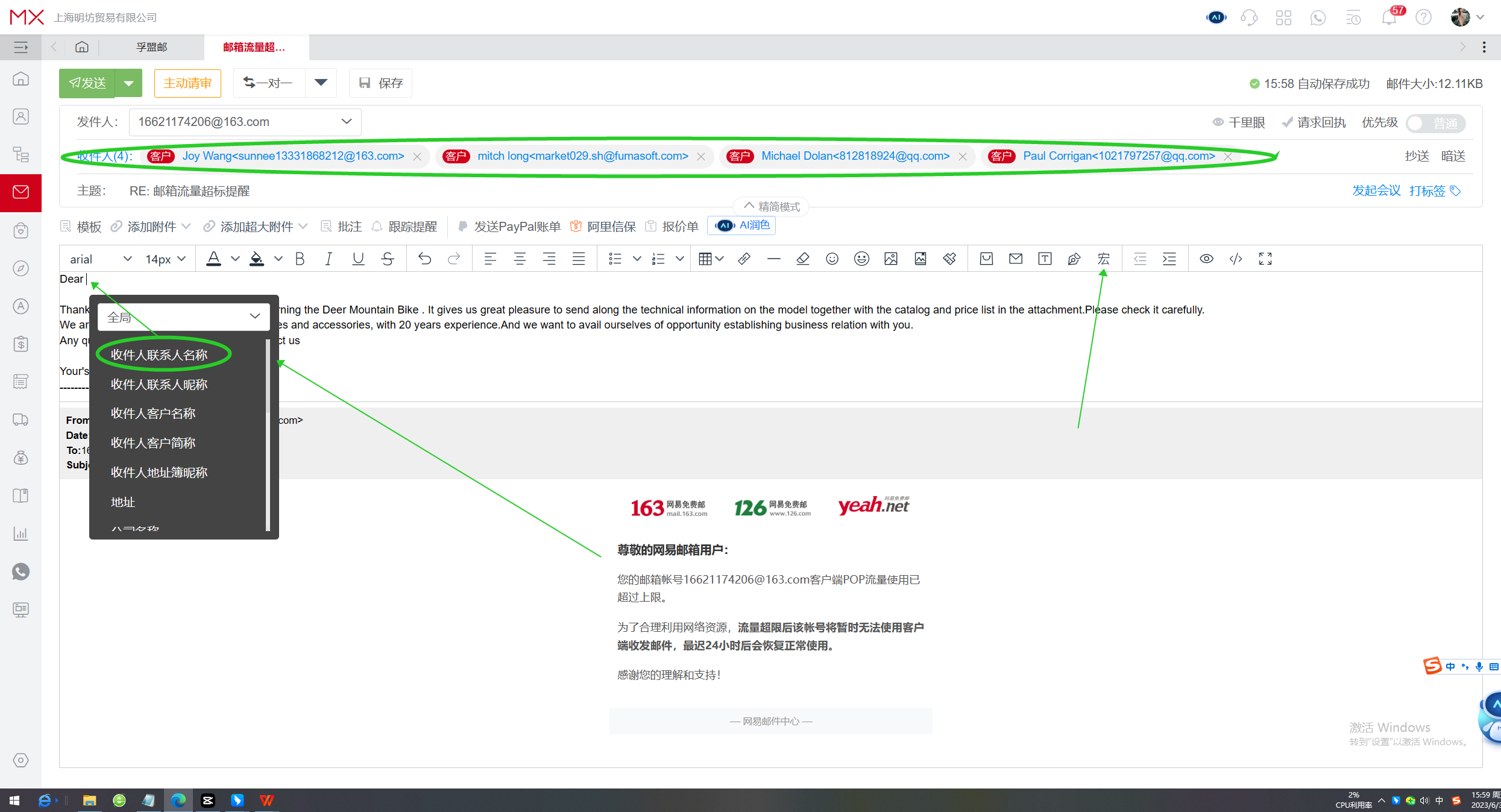Toggle fullscreen editor mode icon
The width and height of the screenshot is (1501, 812).
pos(1265,259)
